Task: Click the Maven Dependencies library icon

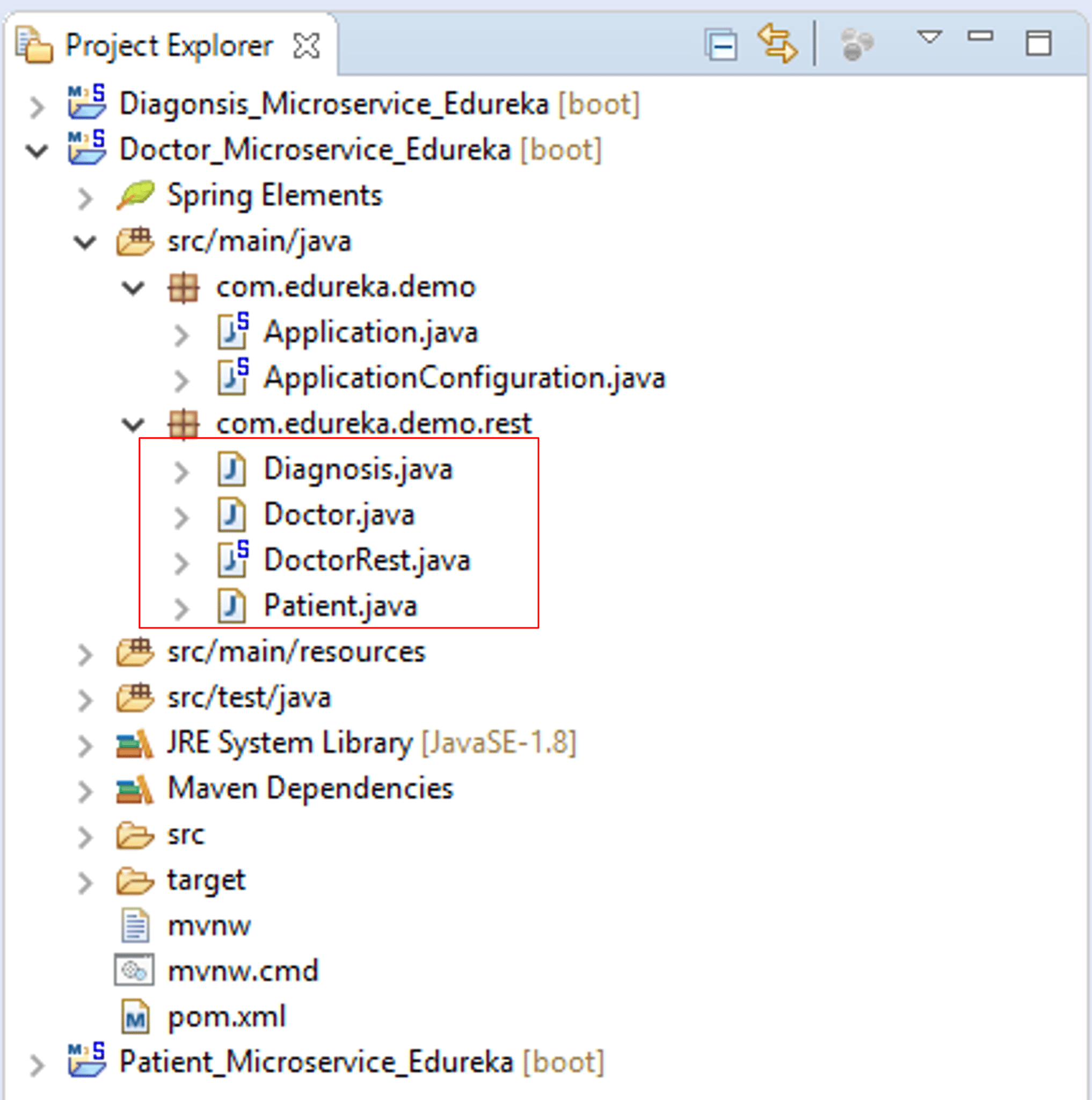Action: [134, 789]
